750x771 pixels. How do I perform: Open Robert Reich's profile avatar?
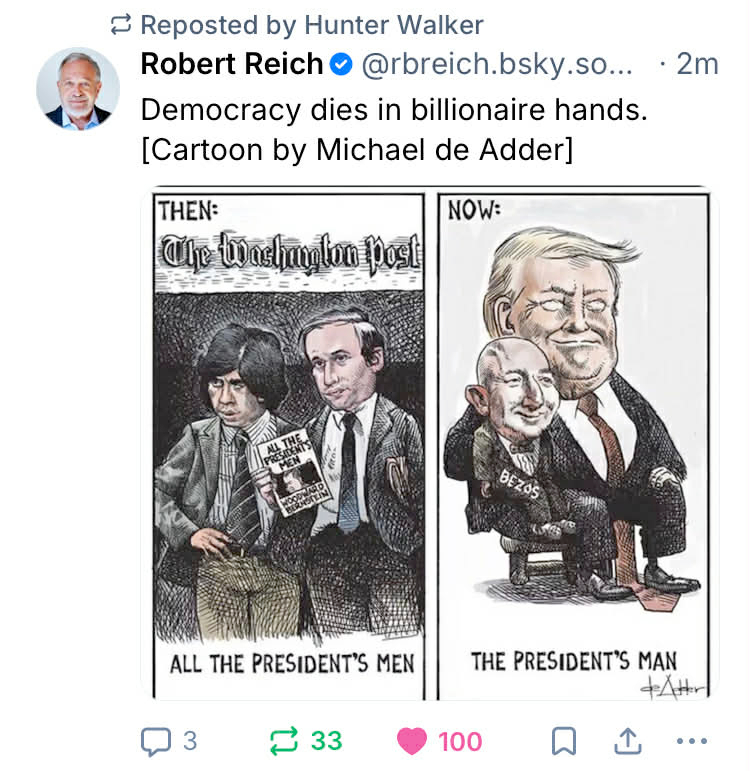78,87
